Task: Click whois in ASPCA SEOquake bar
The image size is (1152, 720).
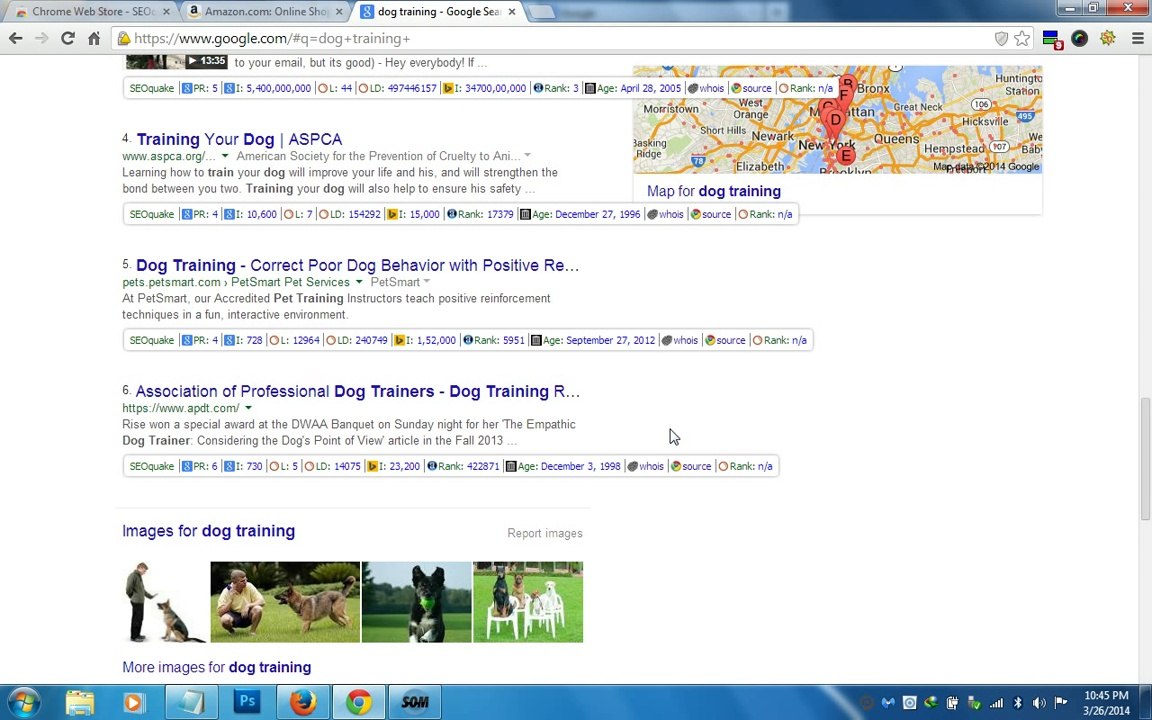Action: pos(665,215)
